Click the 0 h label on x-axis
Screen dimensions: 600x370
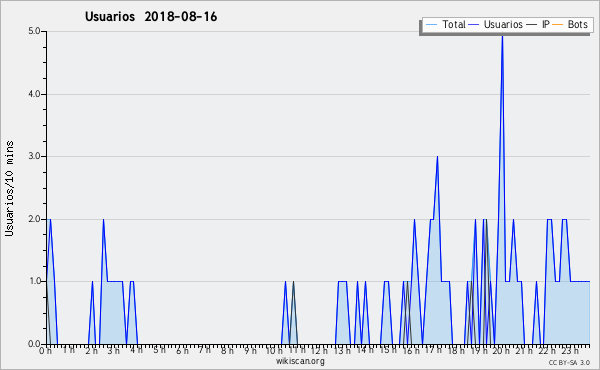[45, 350]
